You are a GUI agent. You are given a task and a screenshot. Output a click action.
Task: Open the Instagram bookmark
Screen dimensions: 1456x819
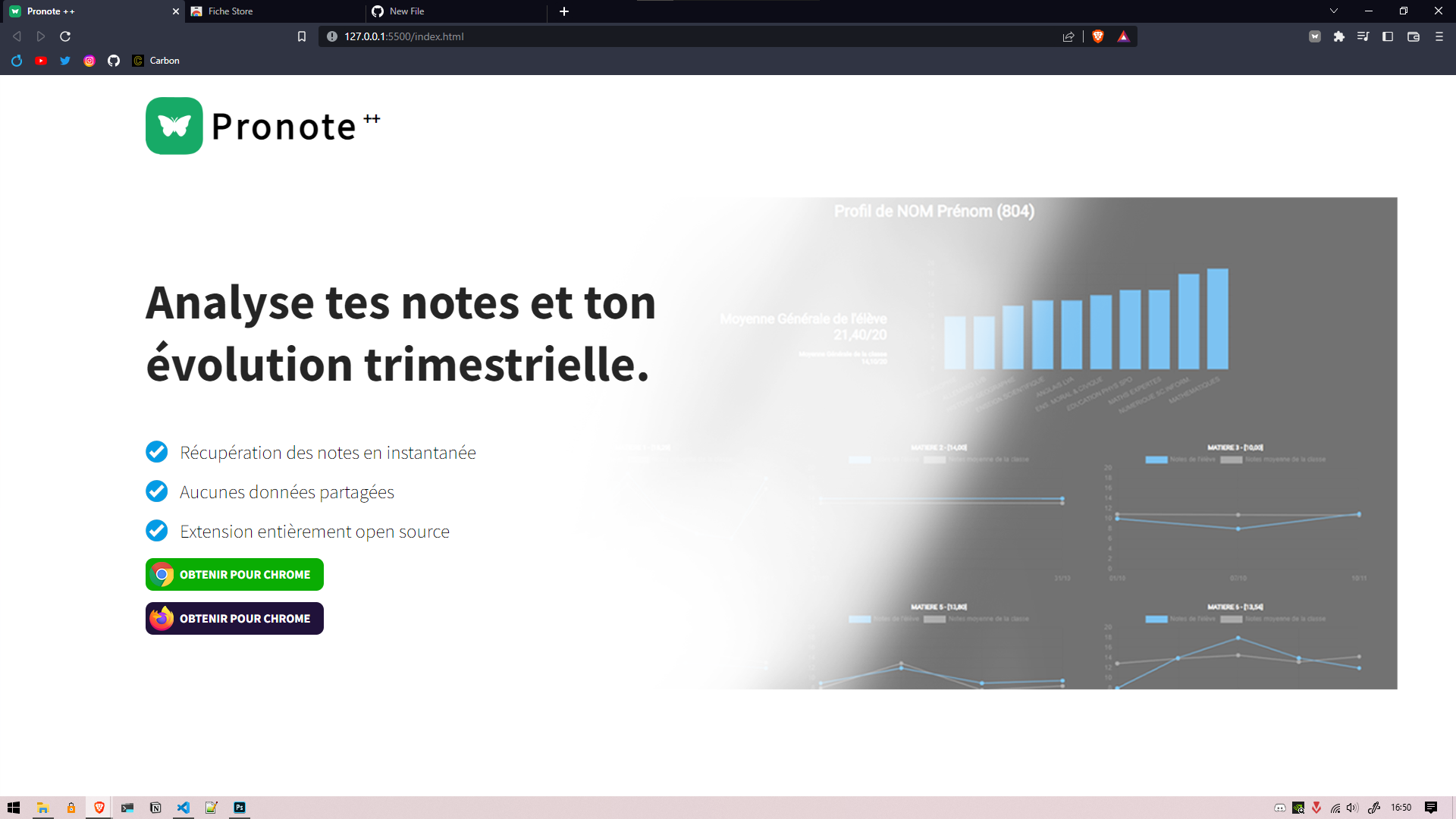pos(89,61)
